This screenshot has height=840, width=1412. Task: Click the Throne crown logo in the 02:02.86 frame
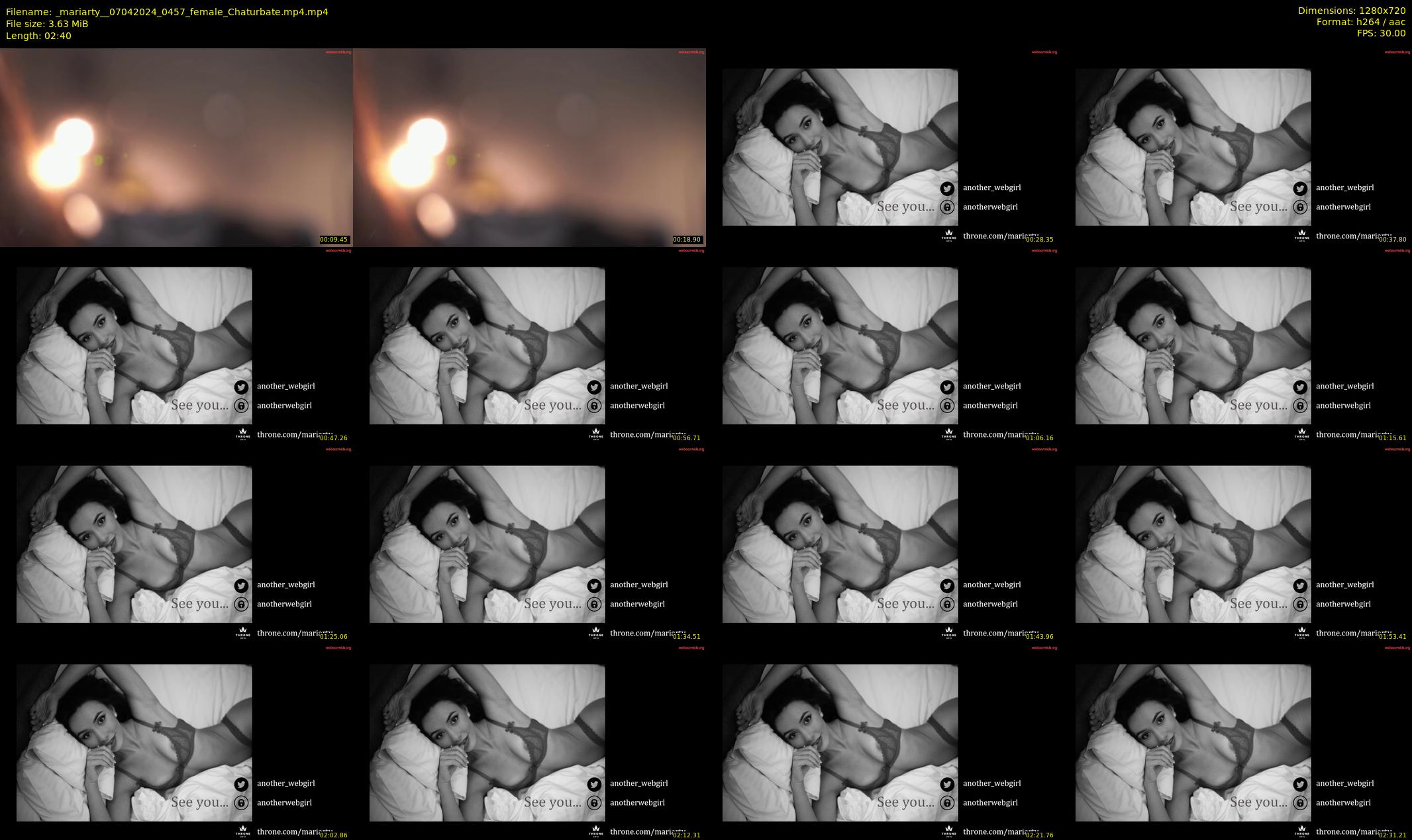pos(242,831)
